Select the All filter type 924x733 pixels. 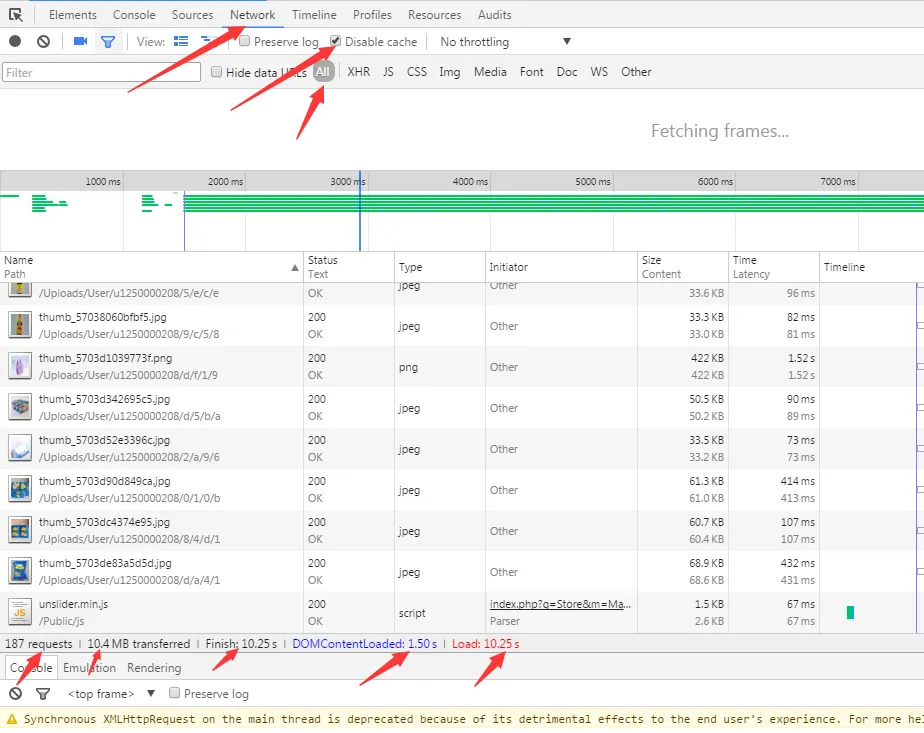pyautogui.click(x=323, y=72)
